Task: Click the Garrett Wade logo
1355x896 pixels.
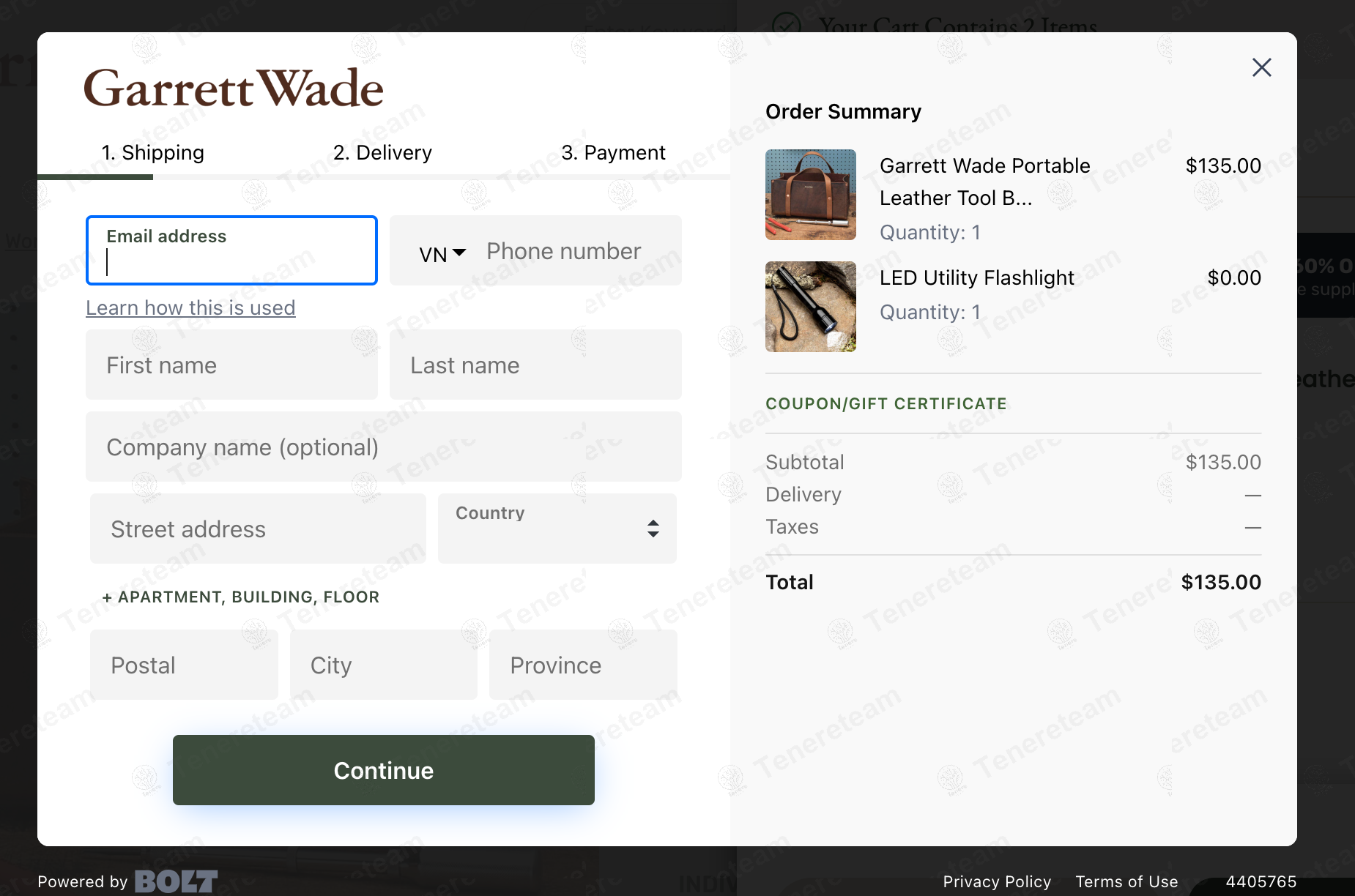Action: pos(233,89)
